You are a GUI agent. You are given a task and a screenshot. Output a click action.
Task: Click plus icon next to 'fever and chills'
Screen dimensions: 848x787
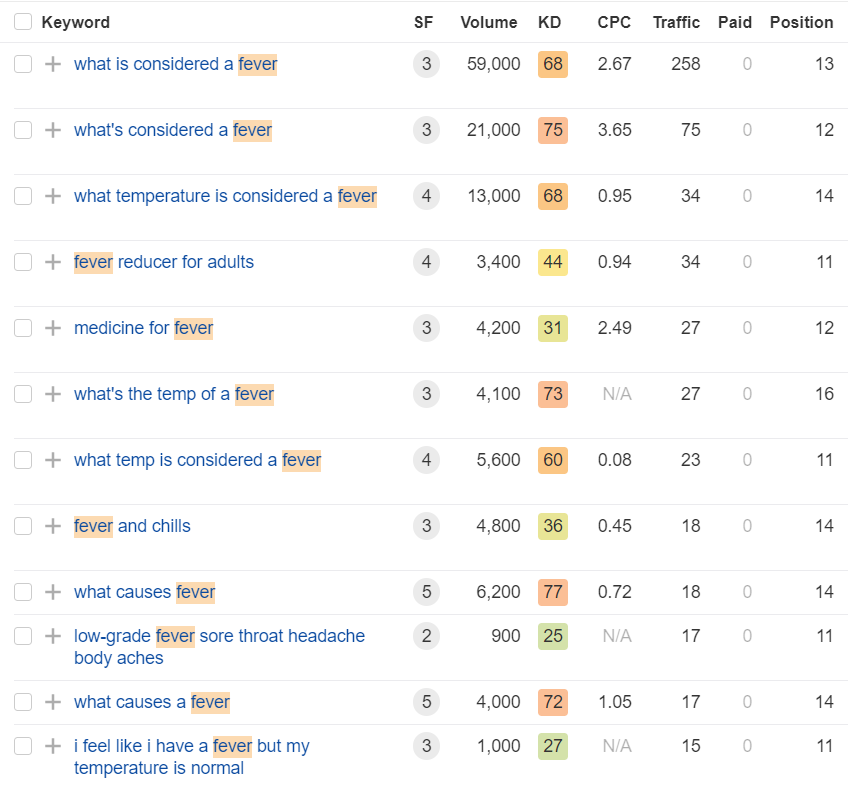tap(53, 526)
